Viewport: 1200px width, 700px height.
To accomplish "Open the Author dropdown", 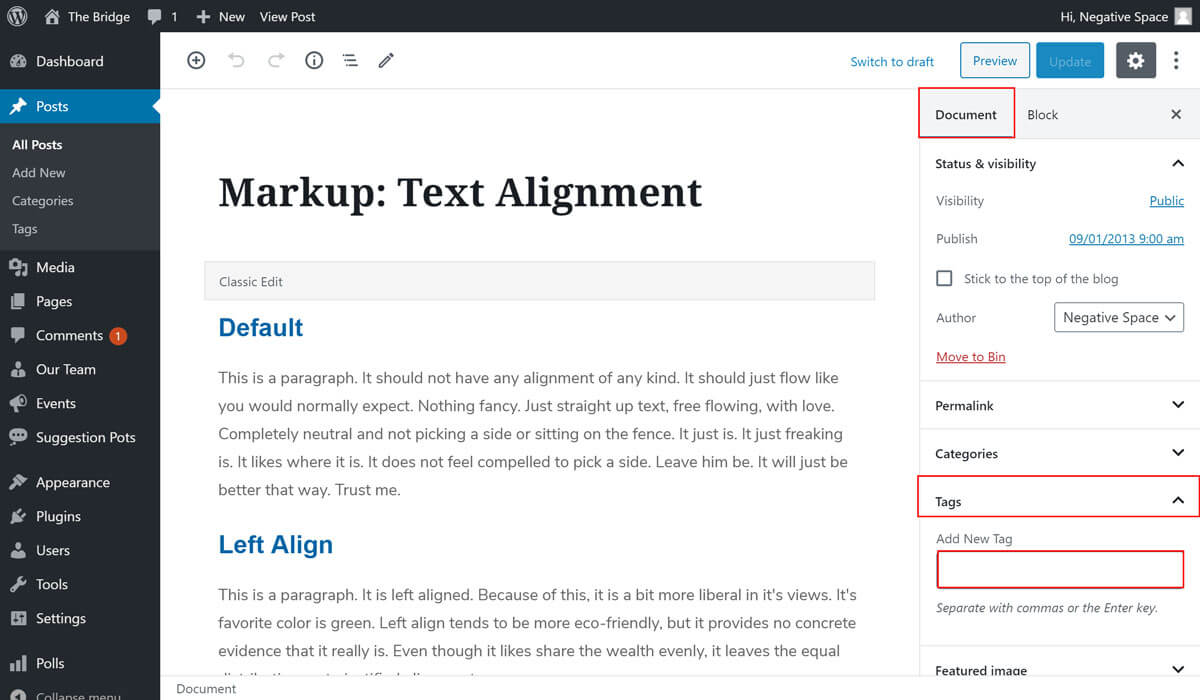I will 1118,318.
